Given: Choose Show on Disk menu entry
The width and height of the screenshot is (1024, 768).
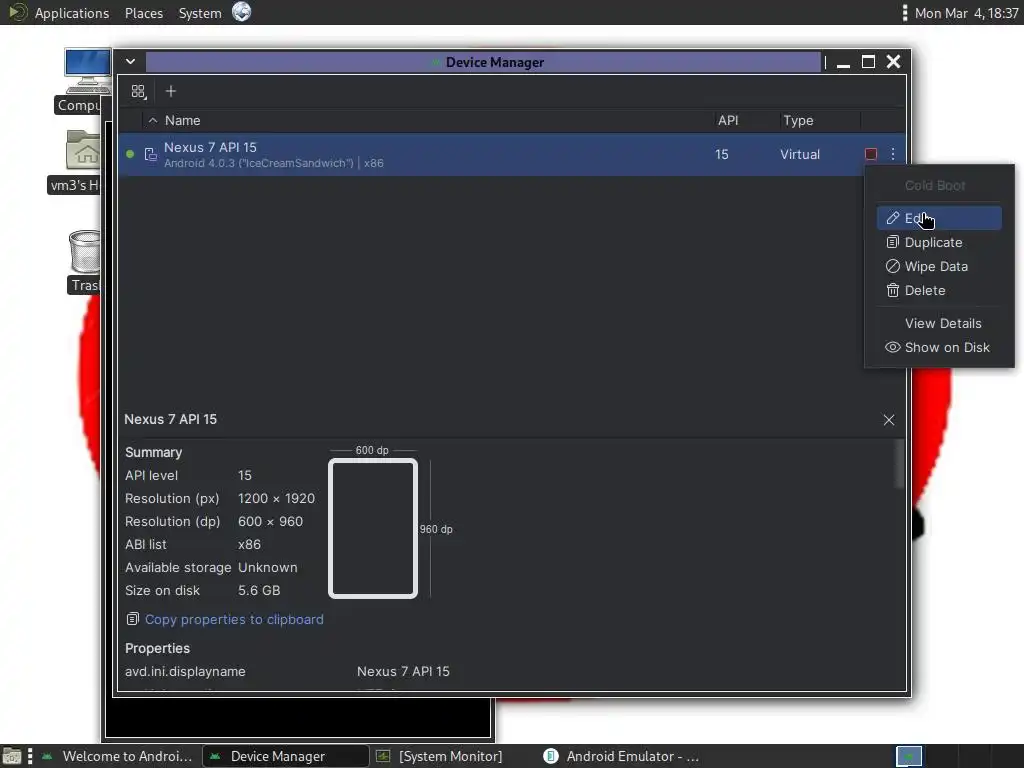Looking at the screenshot, I should [938, 347].
